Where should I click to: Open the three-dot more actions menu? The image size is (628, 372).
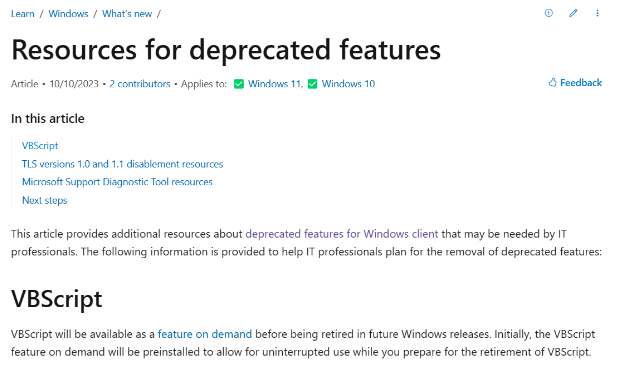coord(597,13)
